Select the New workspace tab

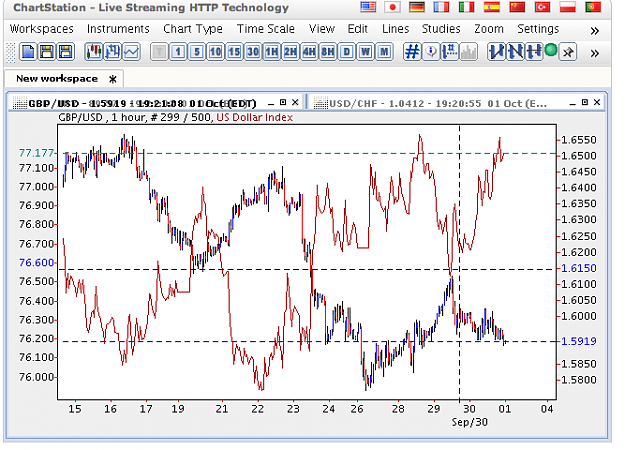[57, 79]
